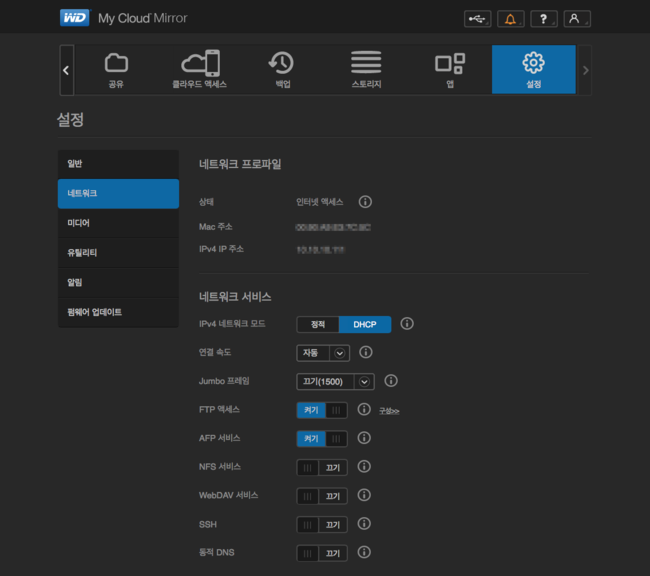The width and height of the screenshot is (650, 576).
Task: Open 네트워크 network settings section
Action: [x=118, y=194]
